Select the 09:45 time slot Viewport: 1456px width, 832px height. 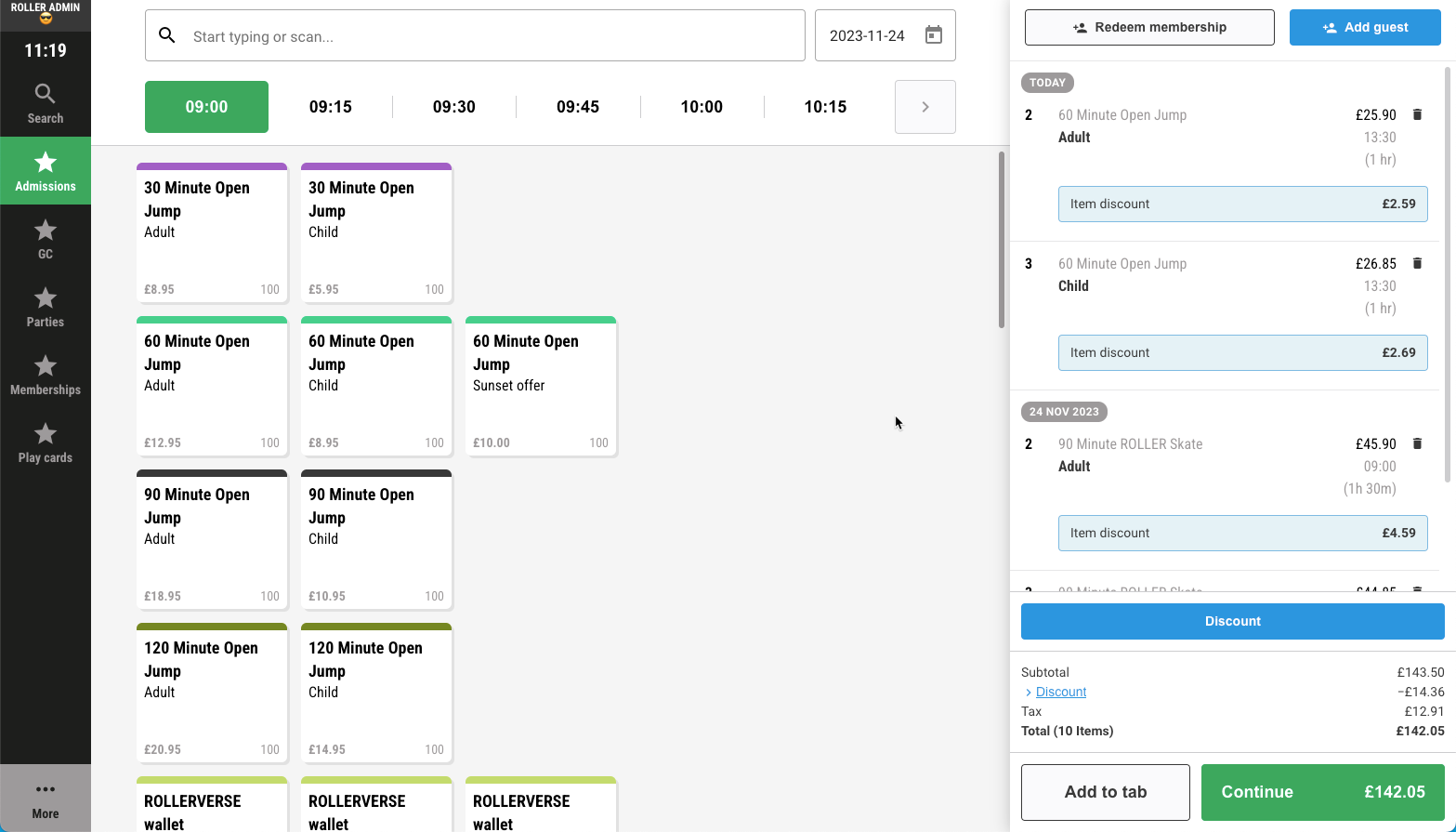point(578,107)
